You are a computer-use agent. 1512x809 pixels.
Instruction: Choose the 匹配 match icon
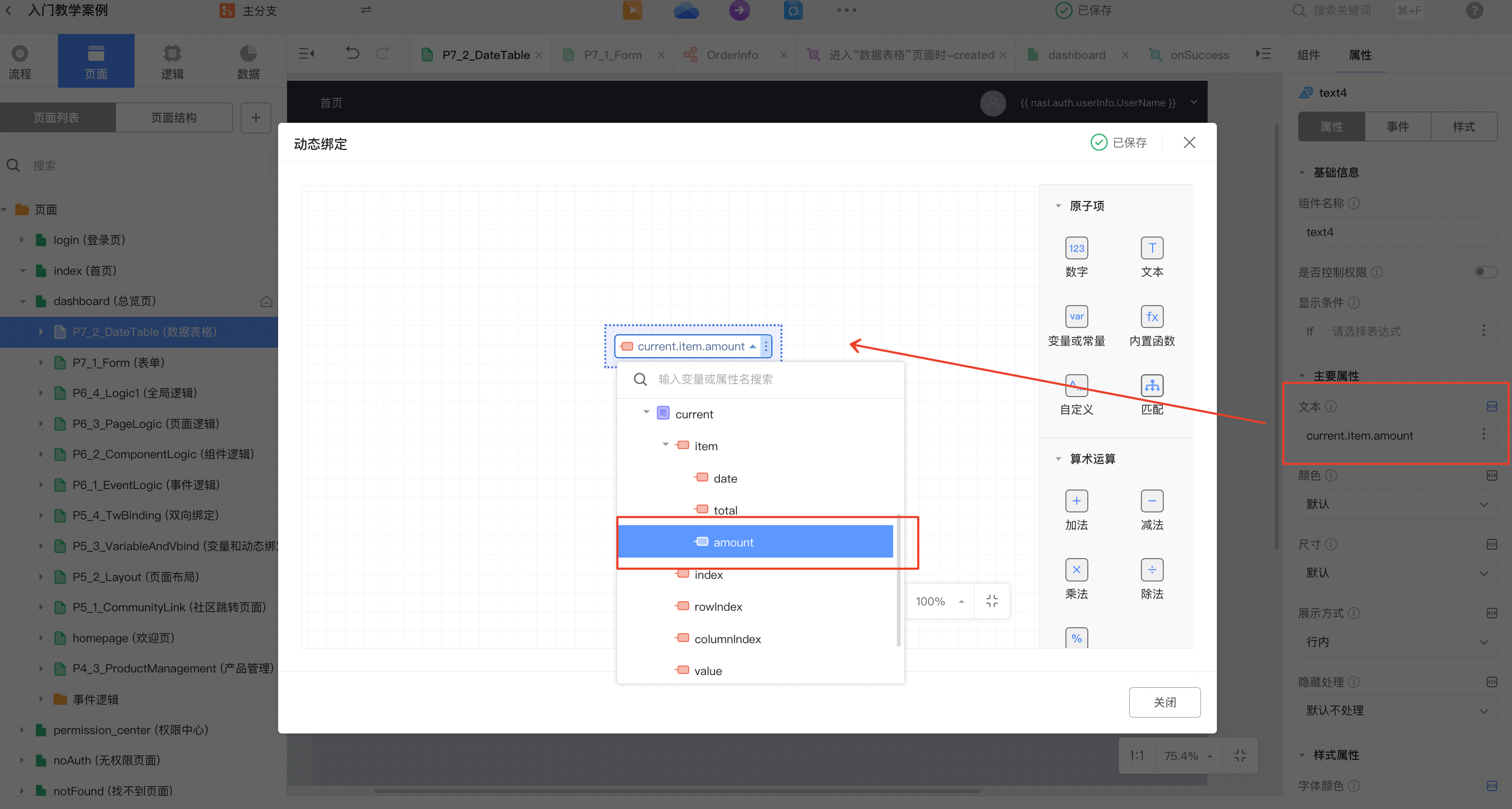(1152, 385)
